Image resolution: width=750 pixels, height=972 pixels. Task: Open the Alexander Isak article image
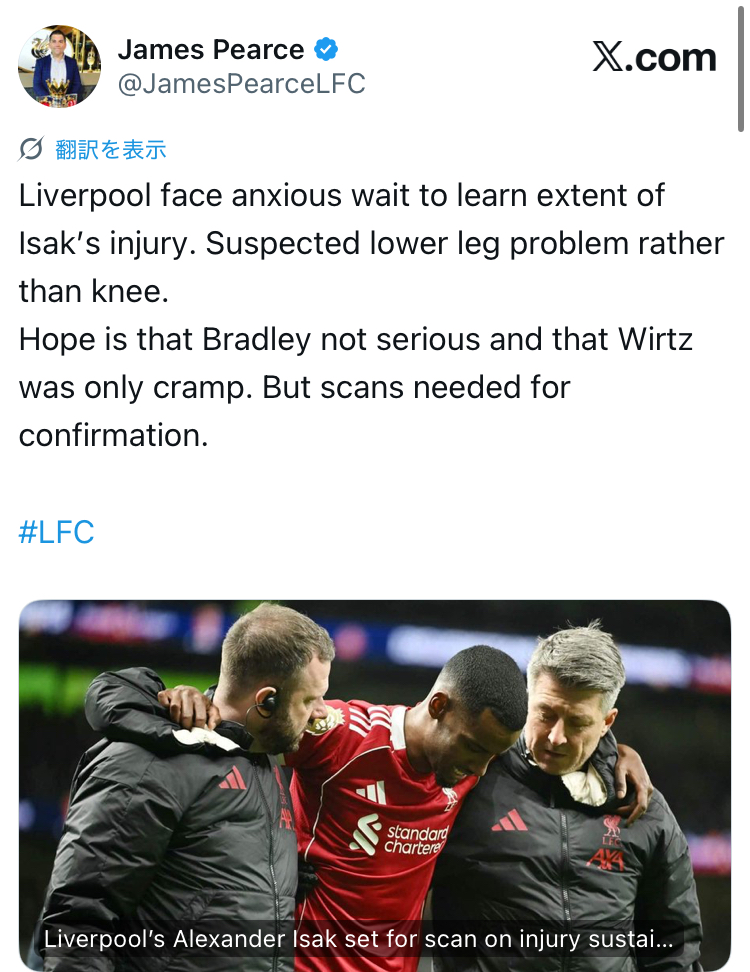tap(375, 785)
